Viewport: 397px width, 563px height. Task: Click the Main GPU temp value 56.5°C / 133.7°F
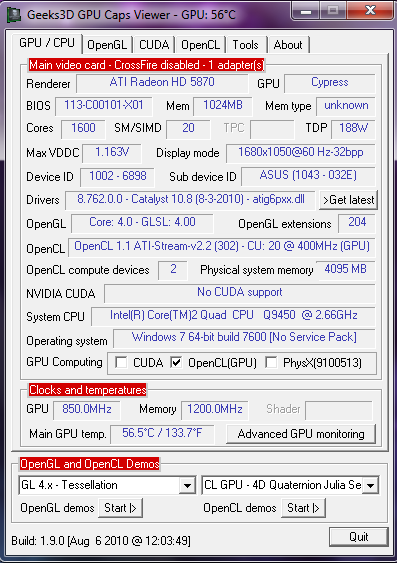point(162,434)
